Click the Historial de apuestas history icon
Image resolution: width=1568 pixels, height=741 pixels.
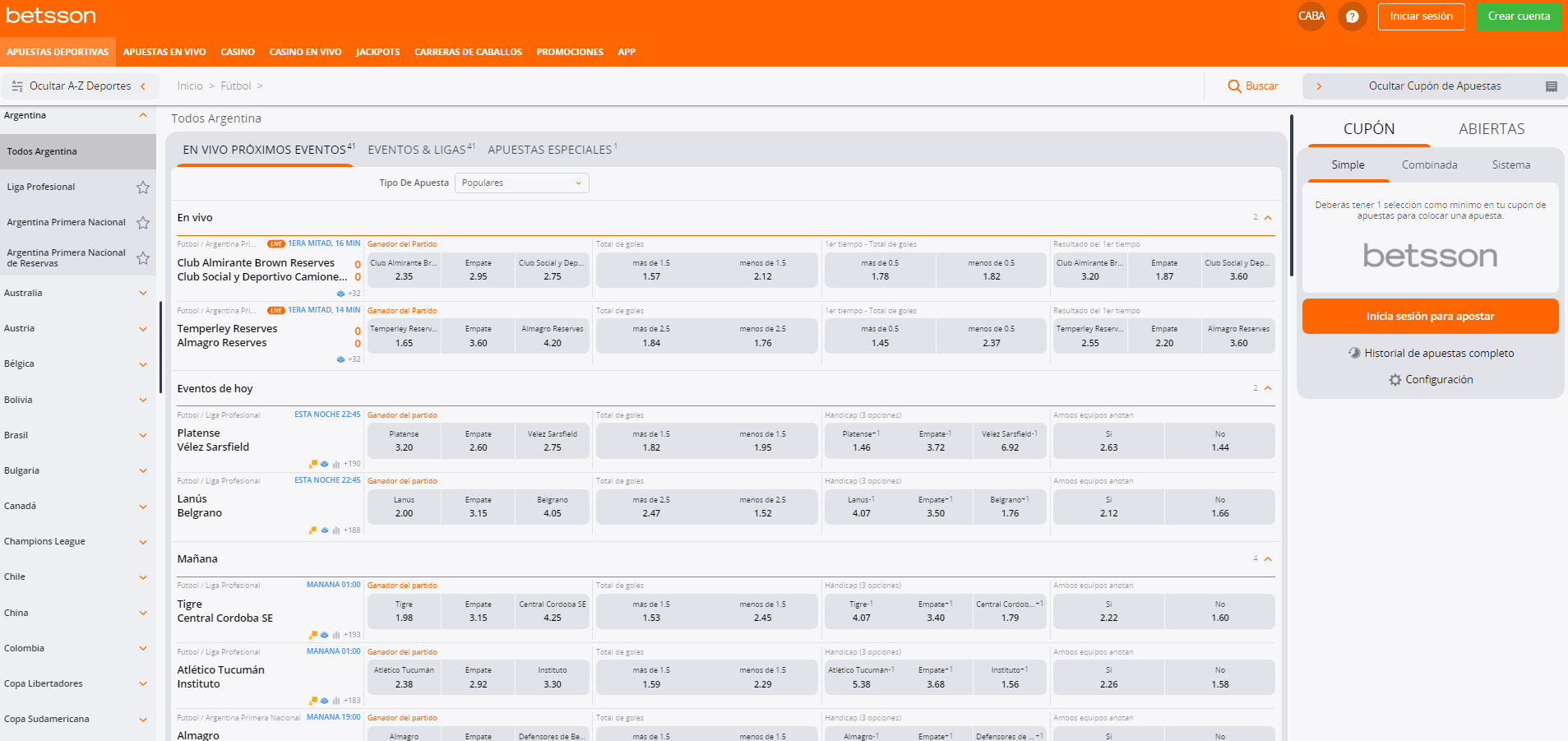pos(1355,353)
